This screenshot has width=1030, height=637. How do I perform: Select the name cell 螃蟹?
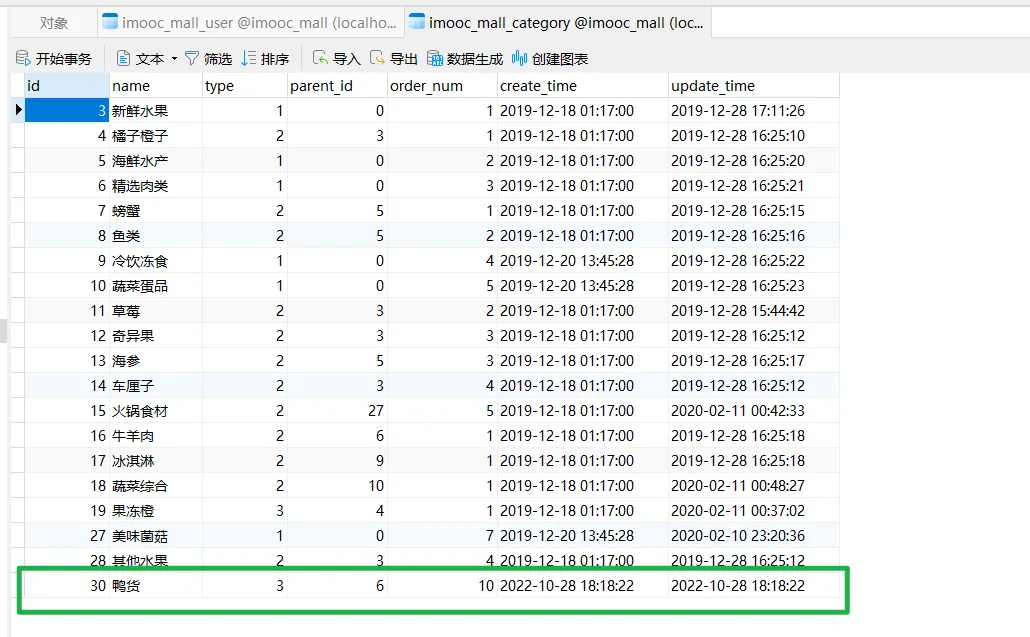pos(156,211)
